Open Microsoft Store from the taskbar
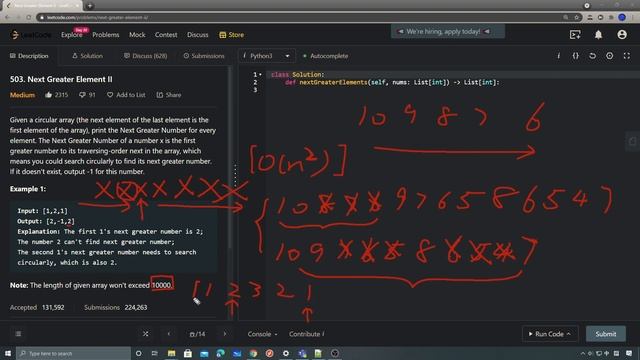Viewport: 640px width, 360px height. pyautogui.click(x=188, y=353)
